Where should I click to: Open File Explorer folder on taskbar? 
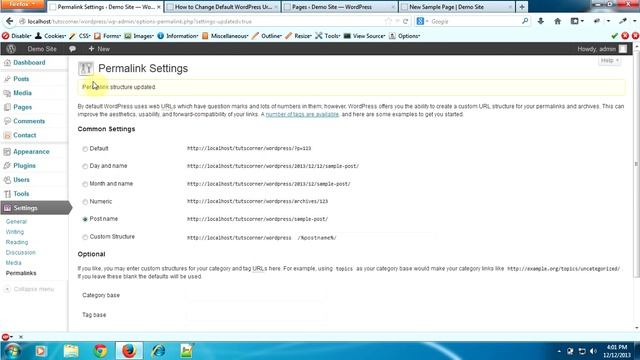pos(71,351)
